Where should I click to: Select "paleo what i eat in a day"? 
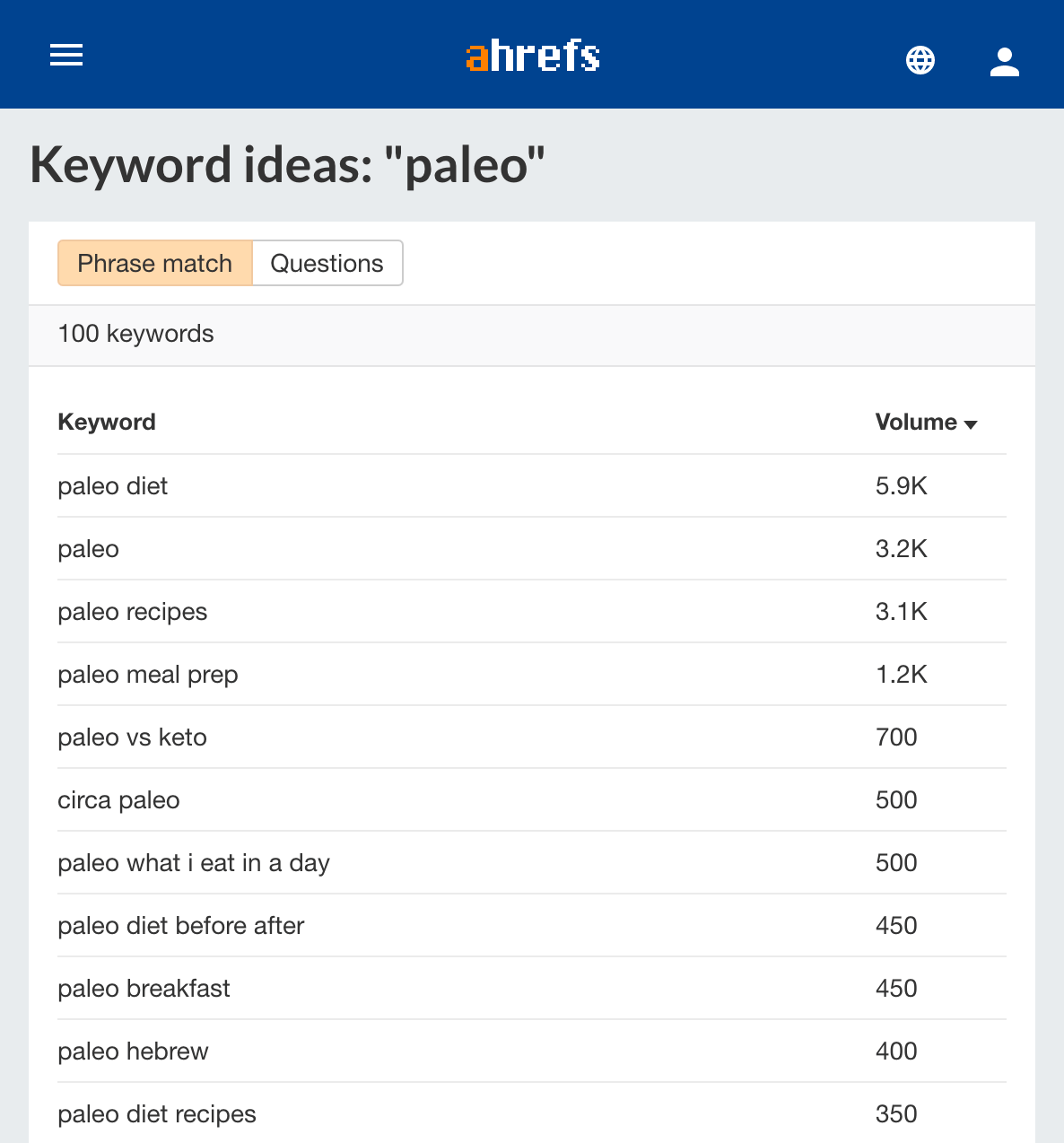tap(194, 863)
